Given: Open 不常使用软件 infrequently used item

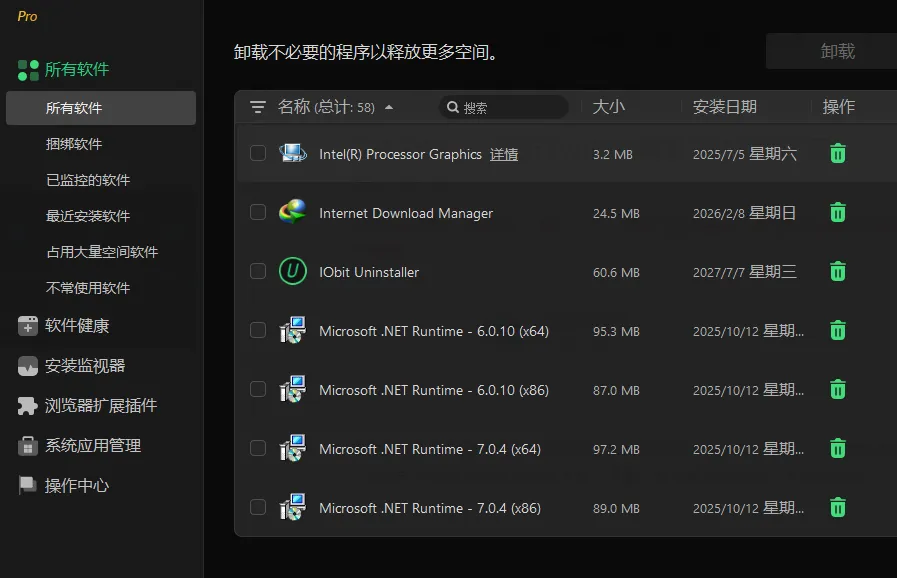Looking at the screenshot, I should click(x=88, y=288).
